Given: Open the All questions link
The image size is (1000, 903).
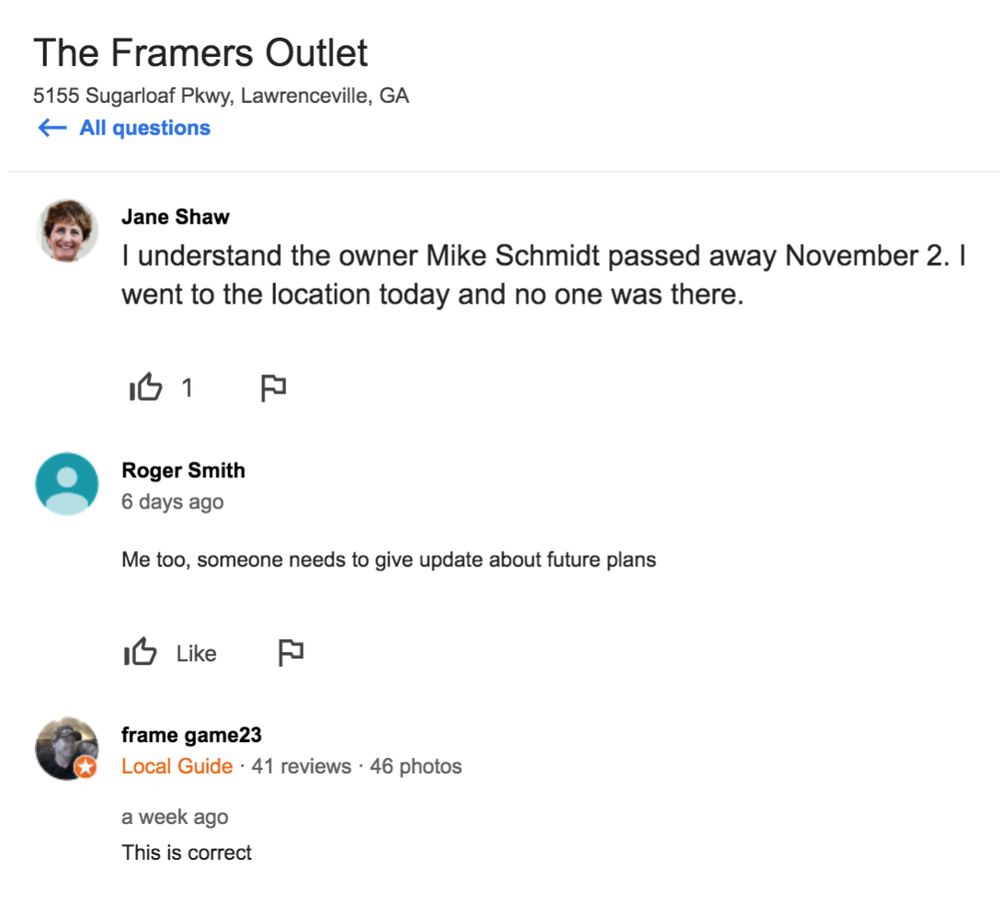Looking at the screenshot, I should point(143,128).
